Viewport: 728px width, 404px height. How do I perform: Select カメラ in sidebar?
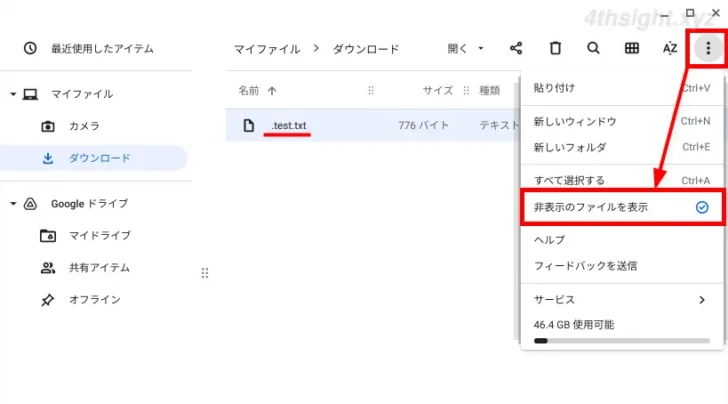pyautogui.click(x=84, y=126)
